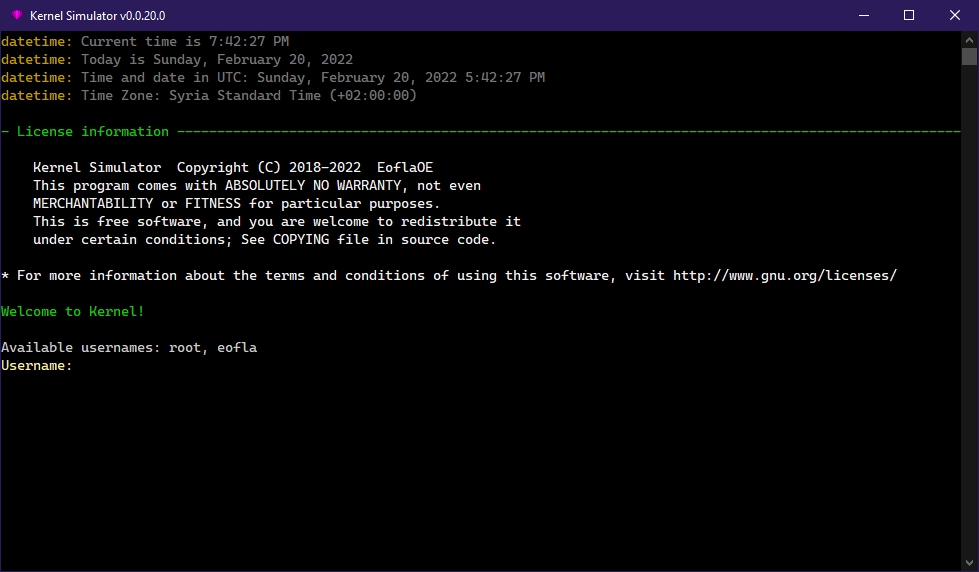Click the "License information" section header

pos(93,132)
